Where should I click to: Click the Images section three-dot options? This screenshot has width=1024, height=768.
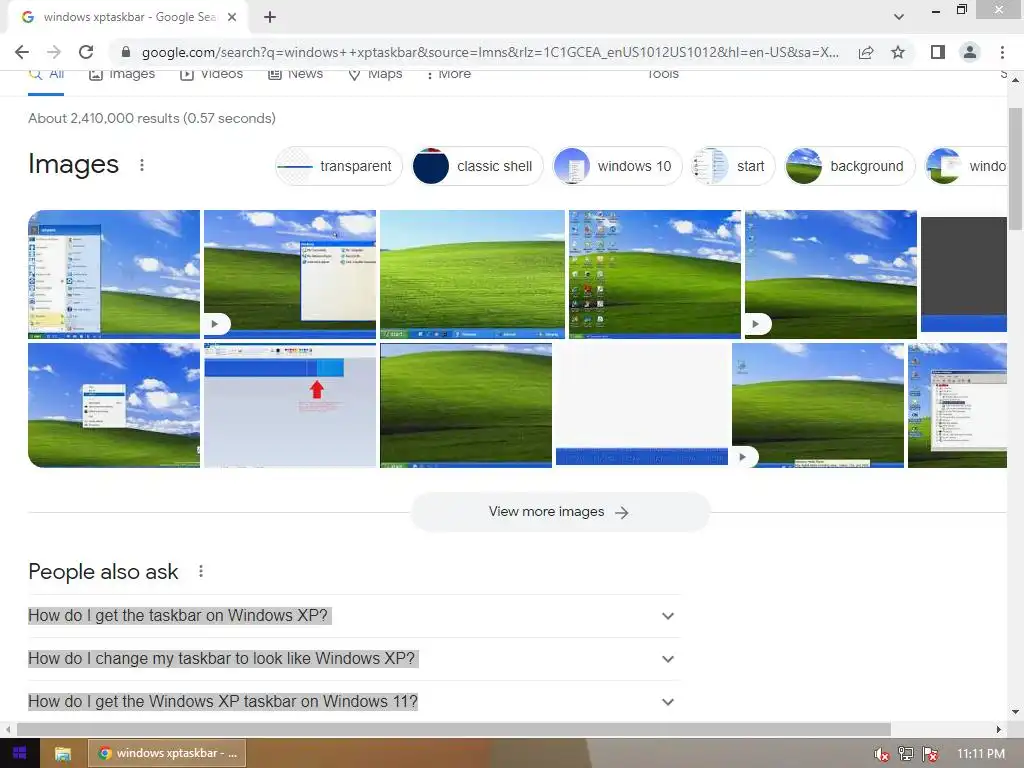coord(142,165)
